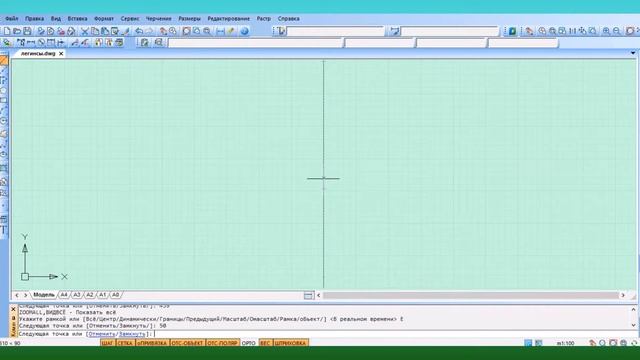Image resolution: width=640 pixels, height=360 pixels.
Task: Click the Zoom out minus magnifier
Action: (617, 31)
